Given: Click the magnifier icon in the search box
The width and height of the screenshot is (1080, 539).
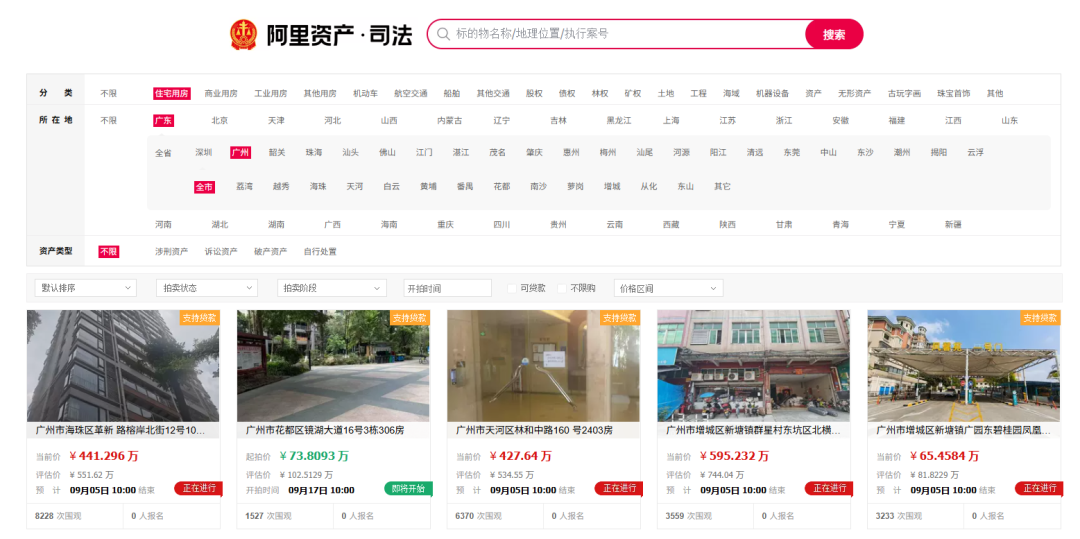Looking at the screenshot, I should [444, 34].
